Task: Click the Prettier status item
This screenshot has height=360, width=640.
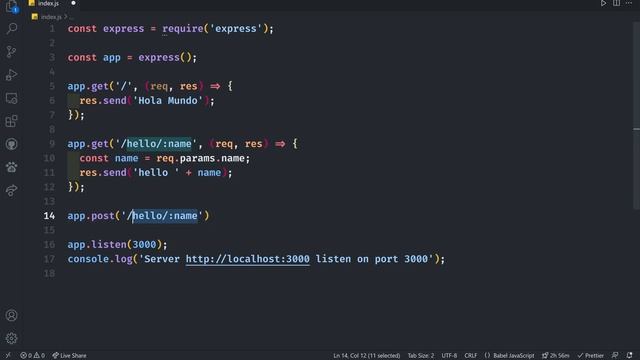Action: [x=590, y=356]
